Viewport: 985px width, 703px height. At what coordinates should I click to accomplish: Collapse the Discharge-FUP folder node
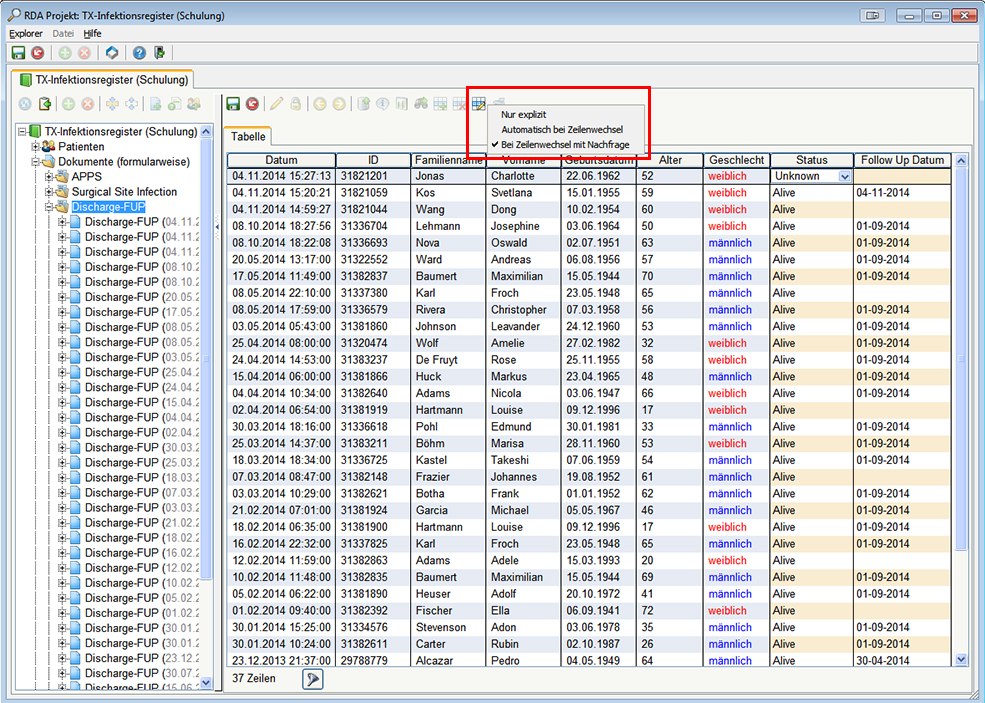coord(49,207)
